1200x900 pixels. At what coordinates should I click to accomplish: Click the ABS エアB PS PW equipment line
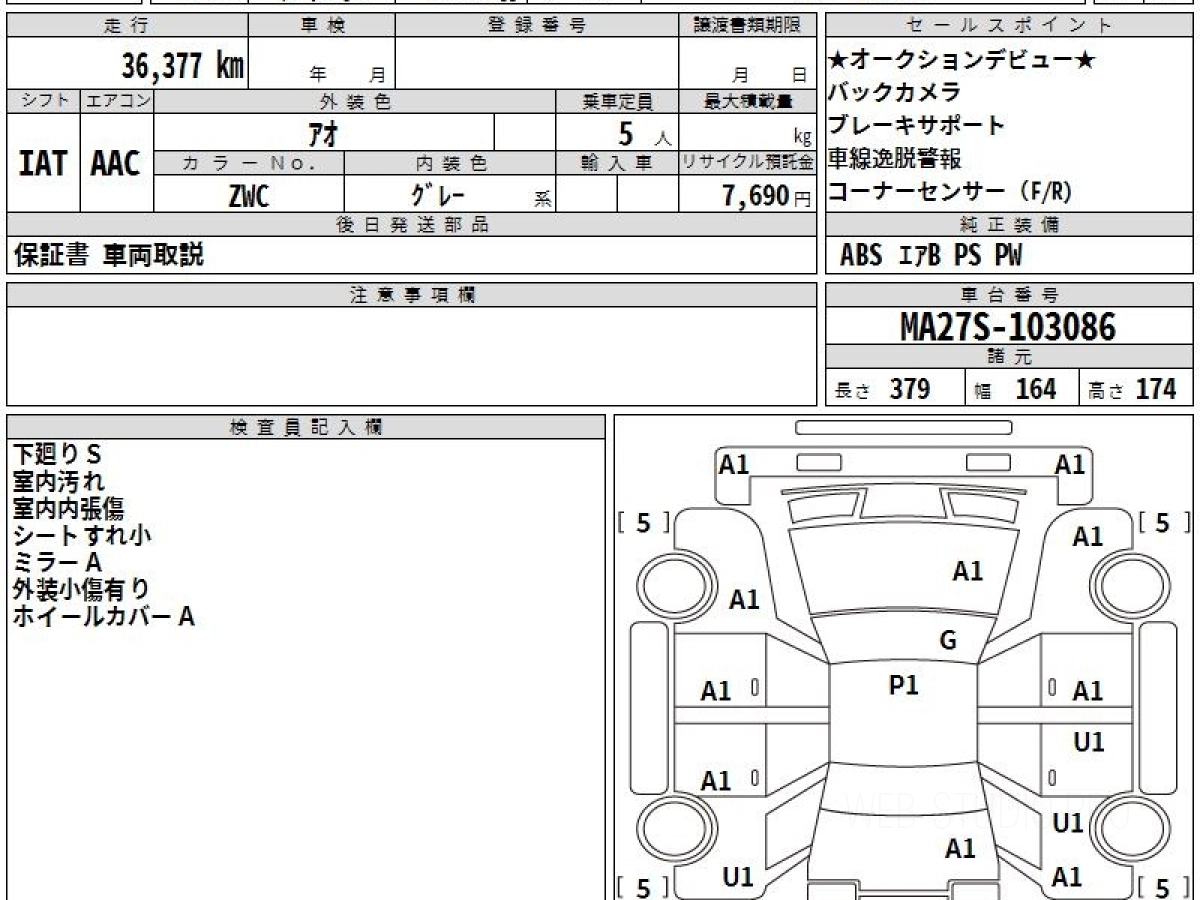(931, 256)
